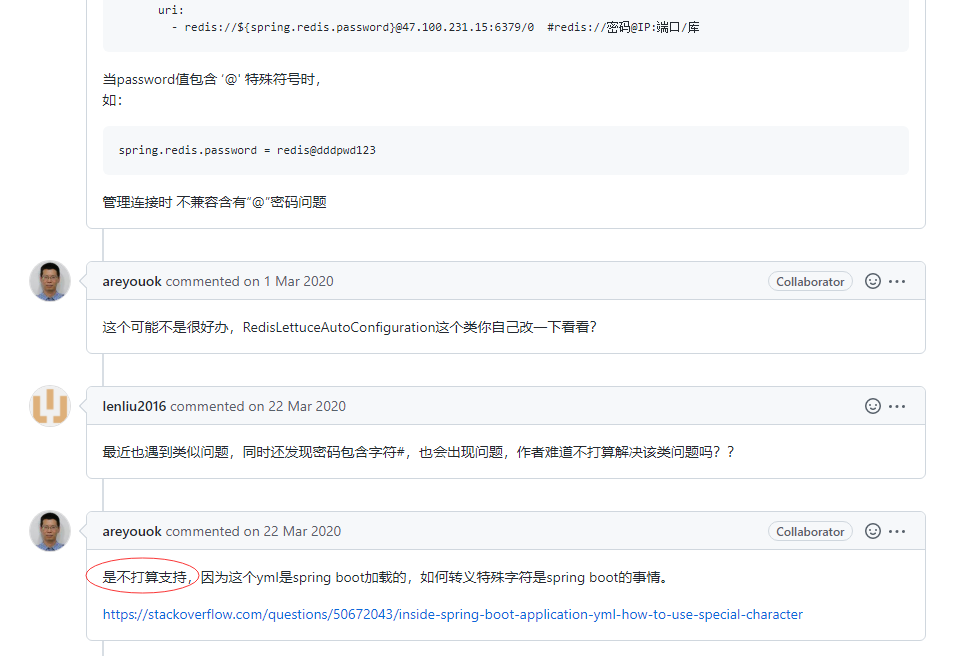Add a reaction to areyouok's 1 Mar comment
This screenshot has width=955, height=656.
(x=871, y=281)
